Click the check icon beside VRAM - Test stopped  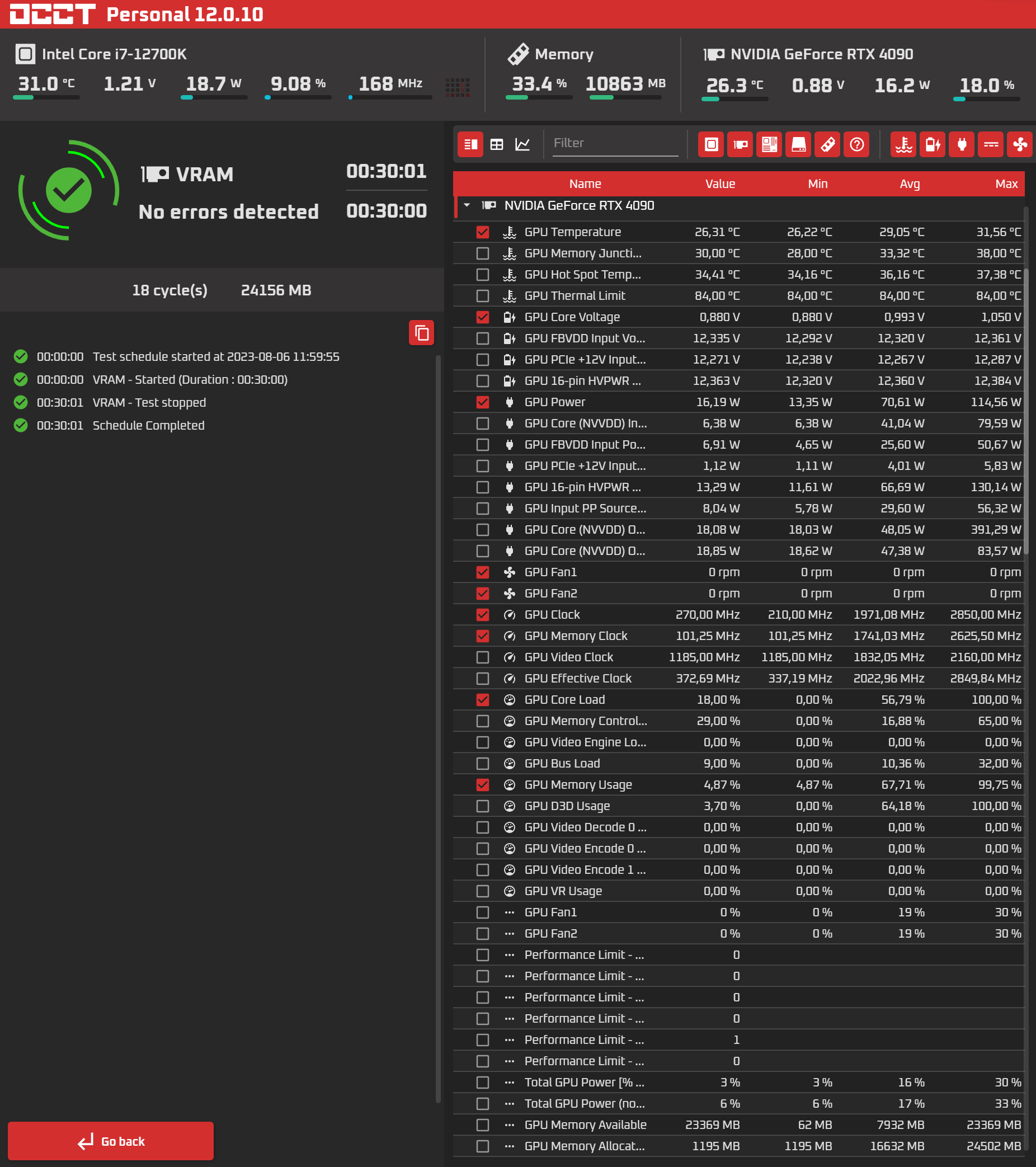(x=21, y=402)
